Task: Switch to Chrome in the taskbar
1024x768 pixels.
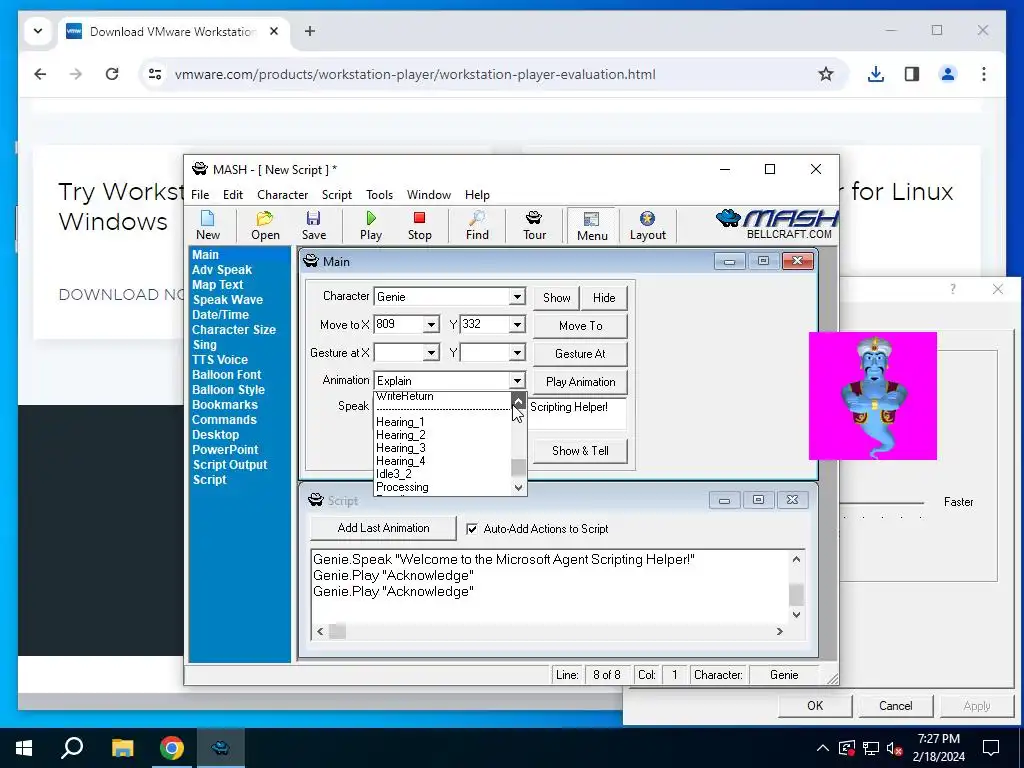Action: (172, 748)
